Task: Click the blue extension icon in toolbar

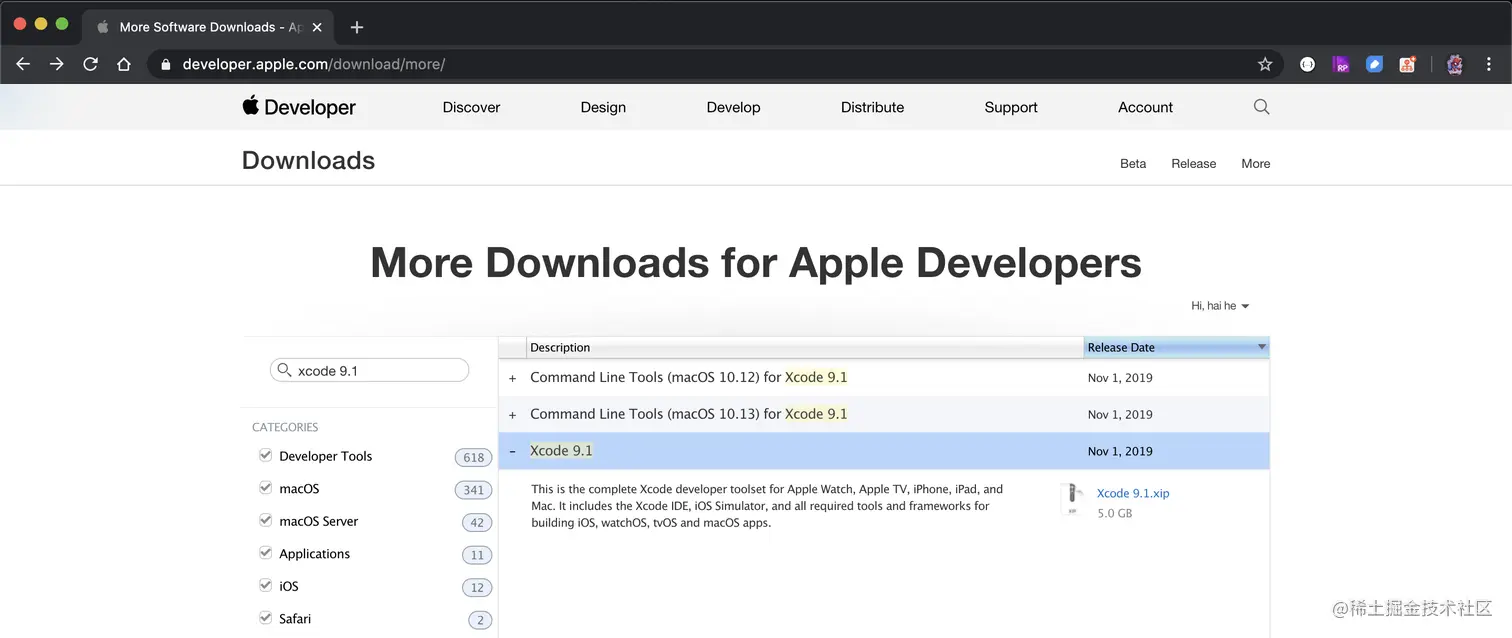Action: 1374,64
